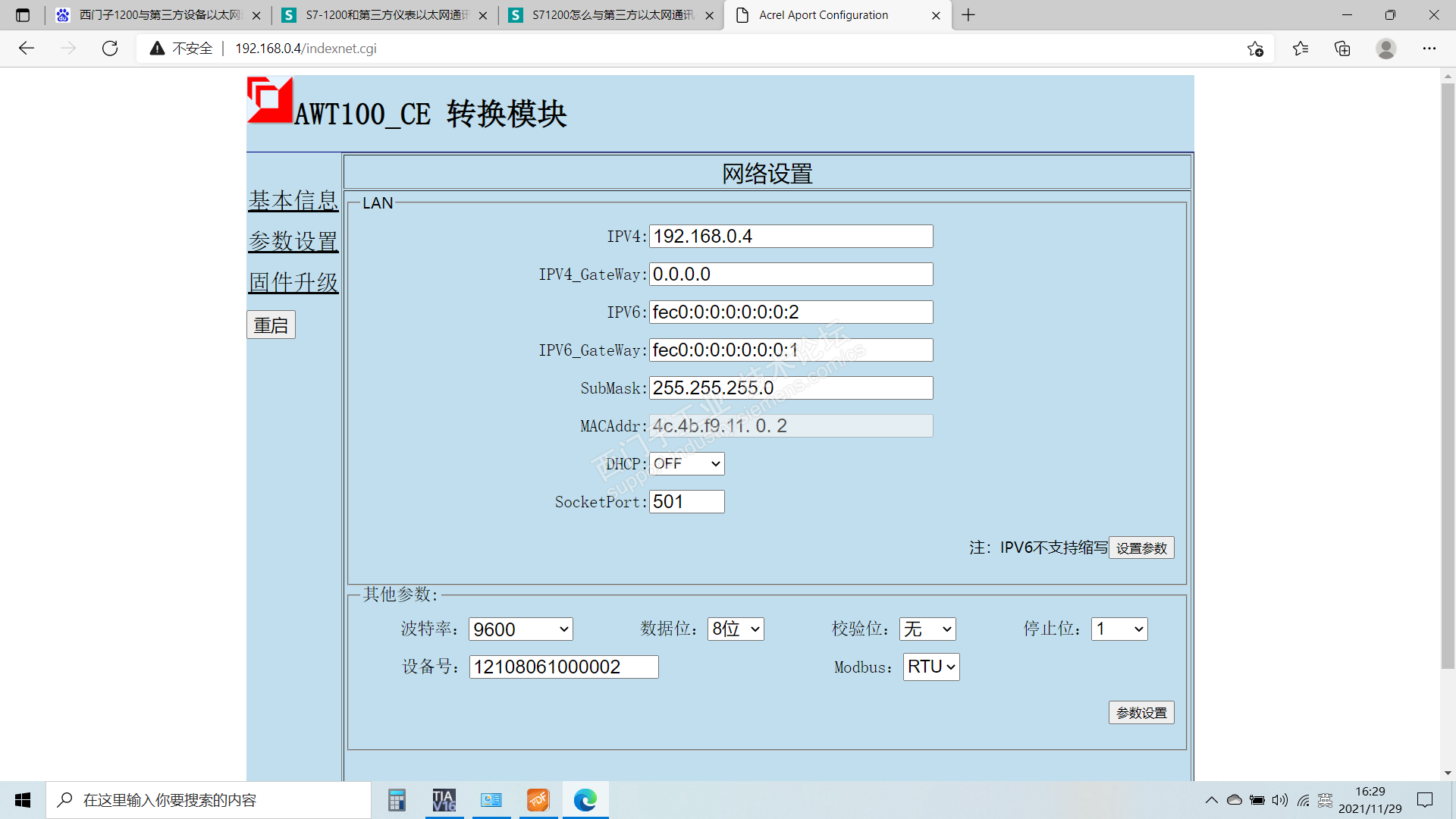1456x819 pixels.
Task: Open the parity 无 dropdown
Action: (927, 629)
